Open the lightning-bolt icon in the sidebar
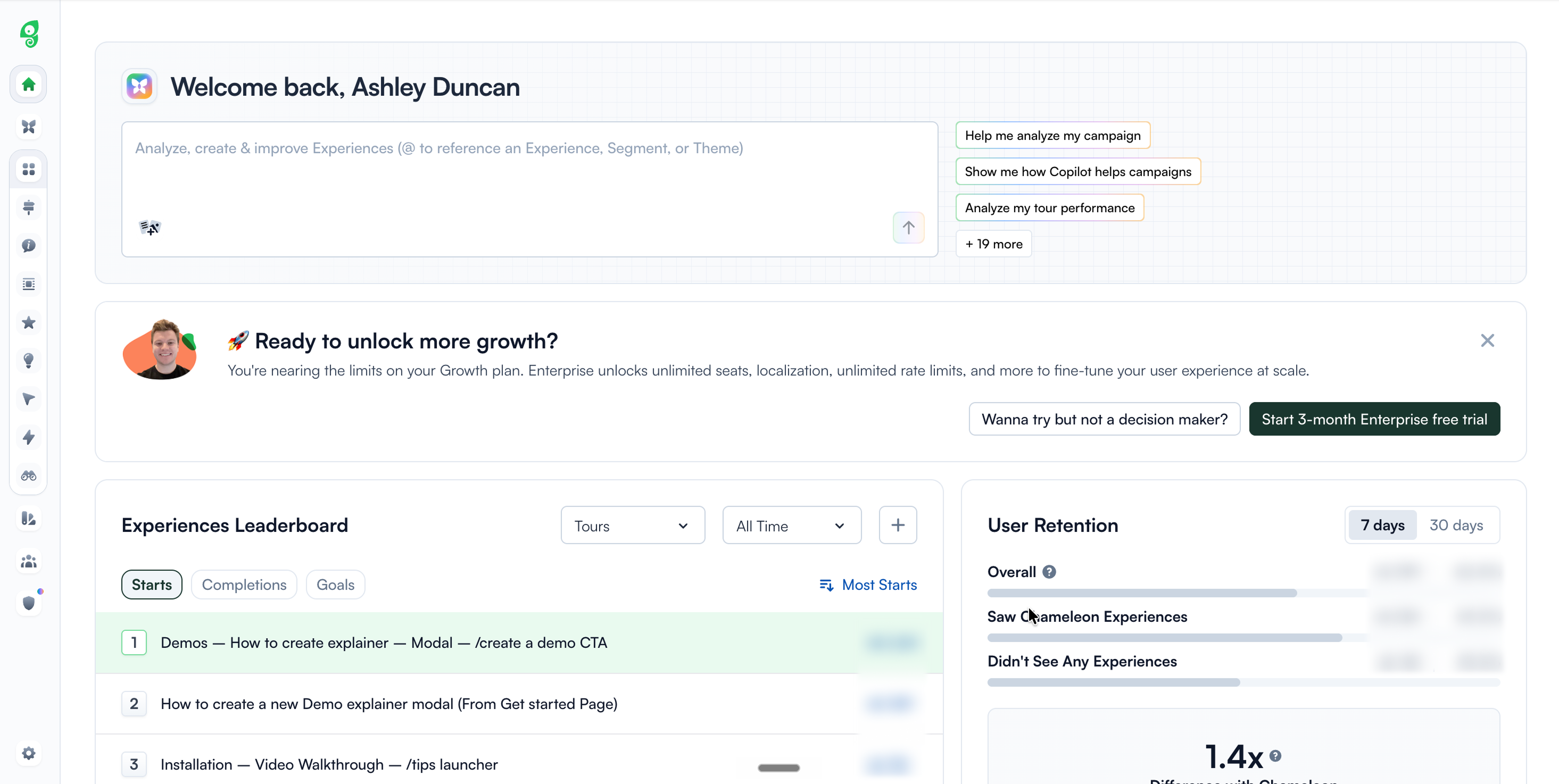Viewport: 1559px width, 784px height. click(28, 437)
